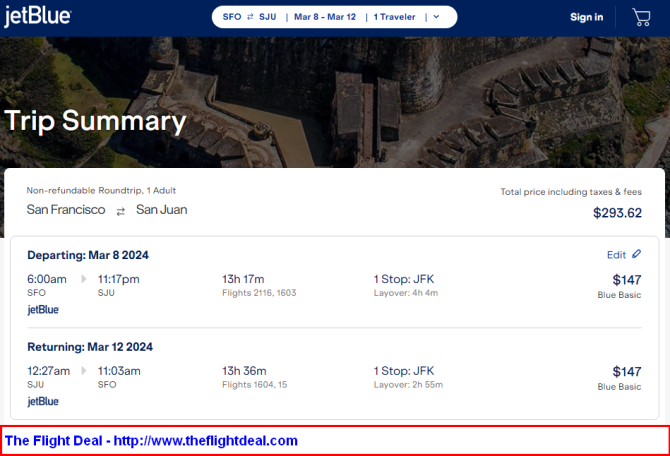The image size is (670, 456).
Task: Click arrival time 11:17pm
Action: pos(118,279)
